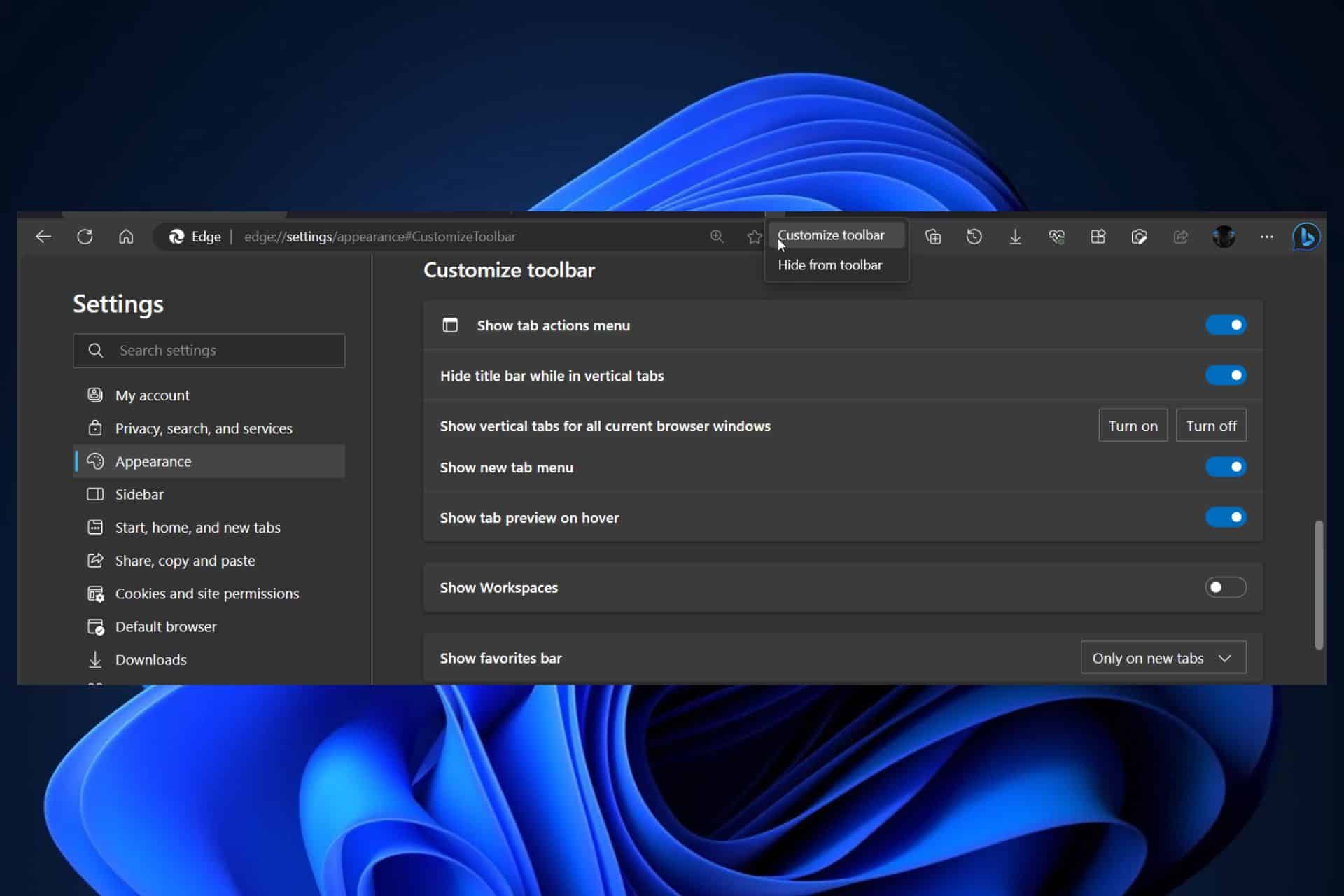Select Appearance from settings sidebar
The height and width of the screenshot is (896, 1344).
tap(153, 461)
